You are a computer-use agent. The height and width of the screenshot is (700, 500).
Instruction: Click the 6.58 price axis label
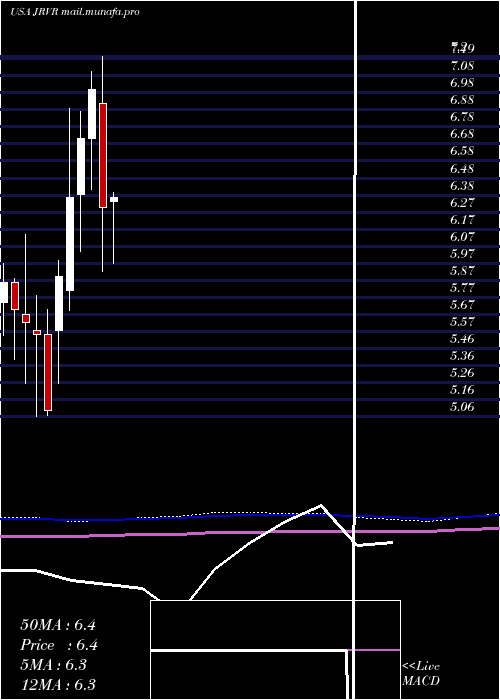pos(462,151)
